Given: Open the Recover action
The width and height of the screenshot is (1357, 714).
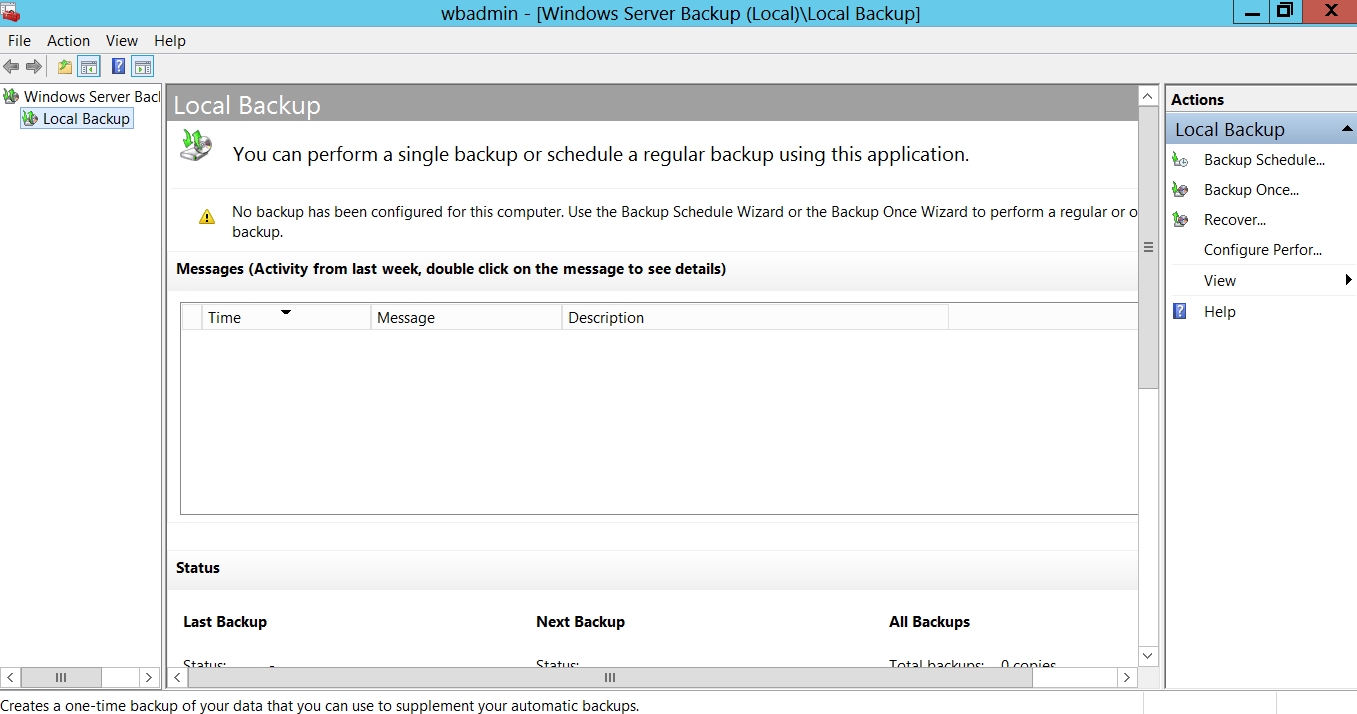Looking at the screenshot, I should click(x=1234, y=220).
